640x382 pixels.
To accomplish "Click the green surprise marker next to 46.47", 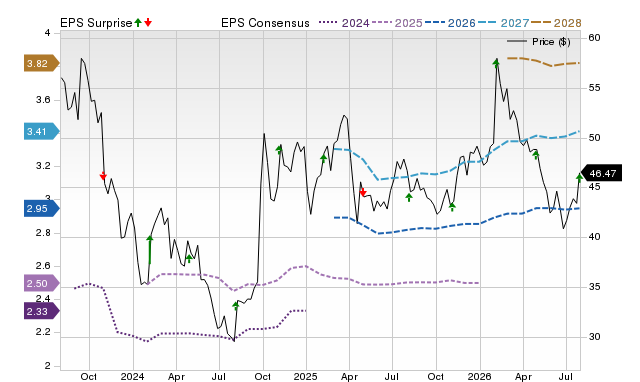I will (579, 178).
